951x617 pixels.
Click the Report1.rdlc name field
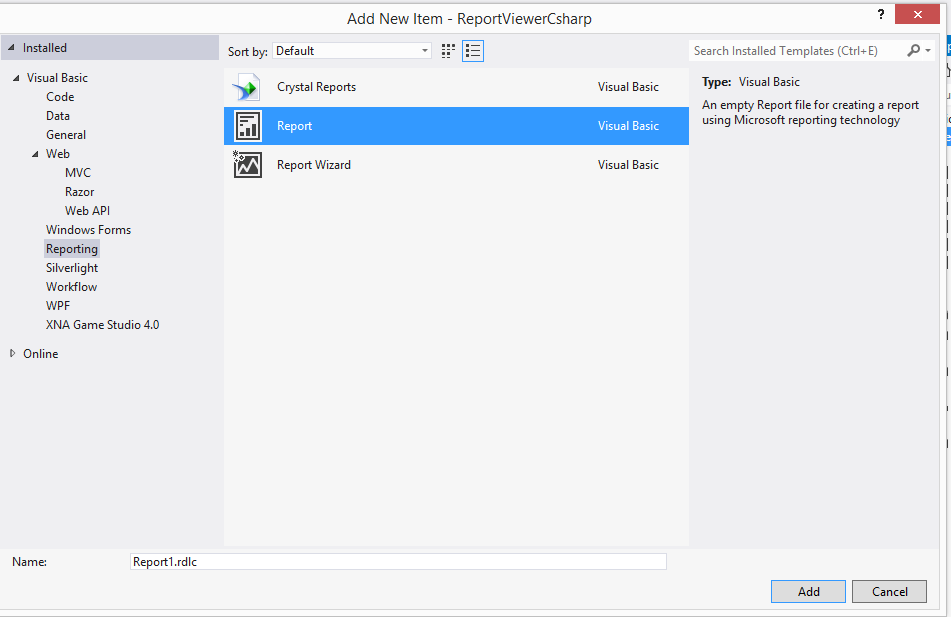tap(398, 561)
